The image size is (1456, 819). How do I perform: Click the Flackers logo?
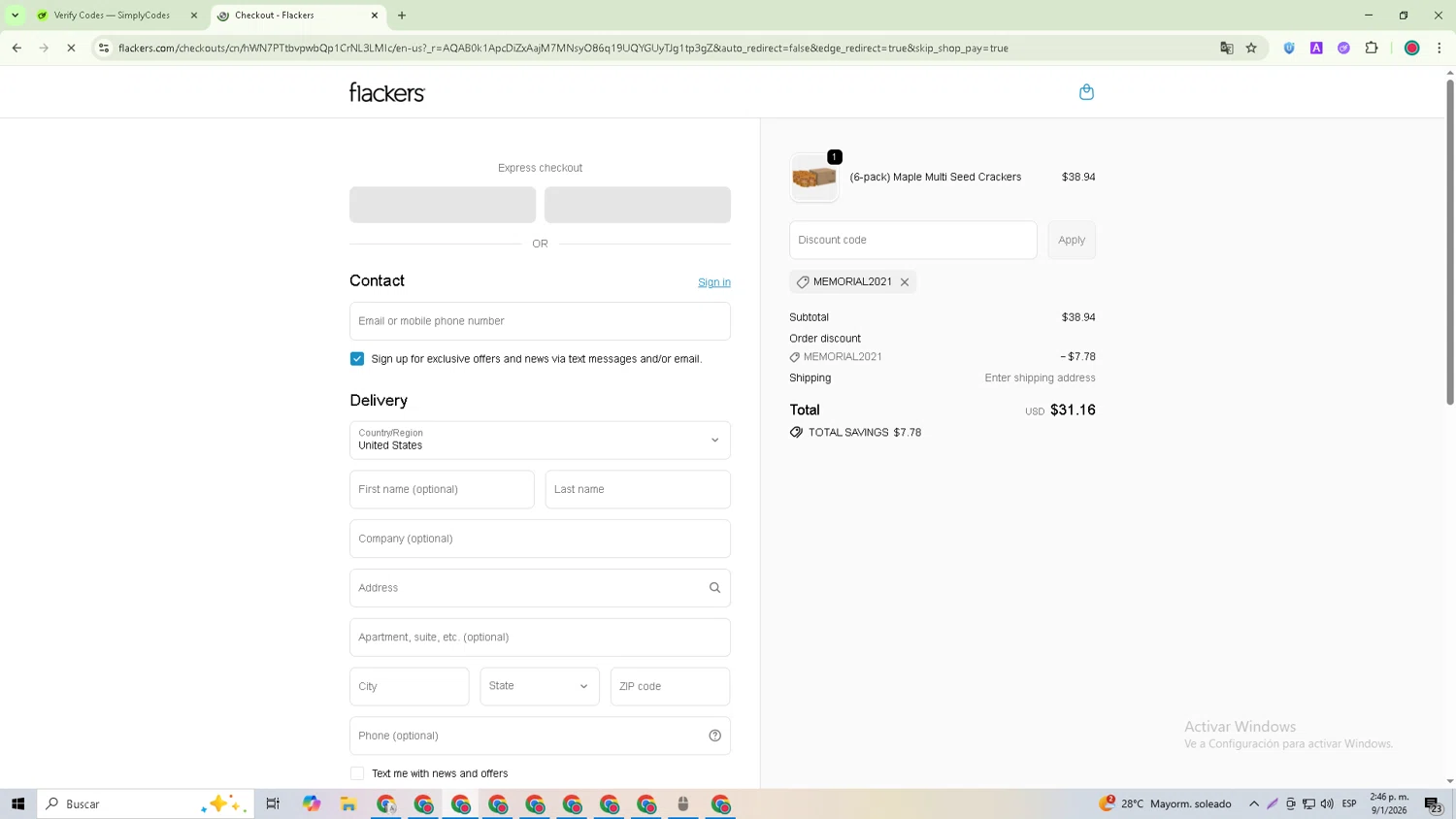387,92
